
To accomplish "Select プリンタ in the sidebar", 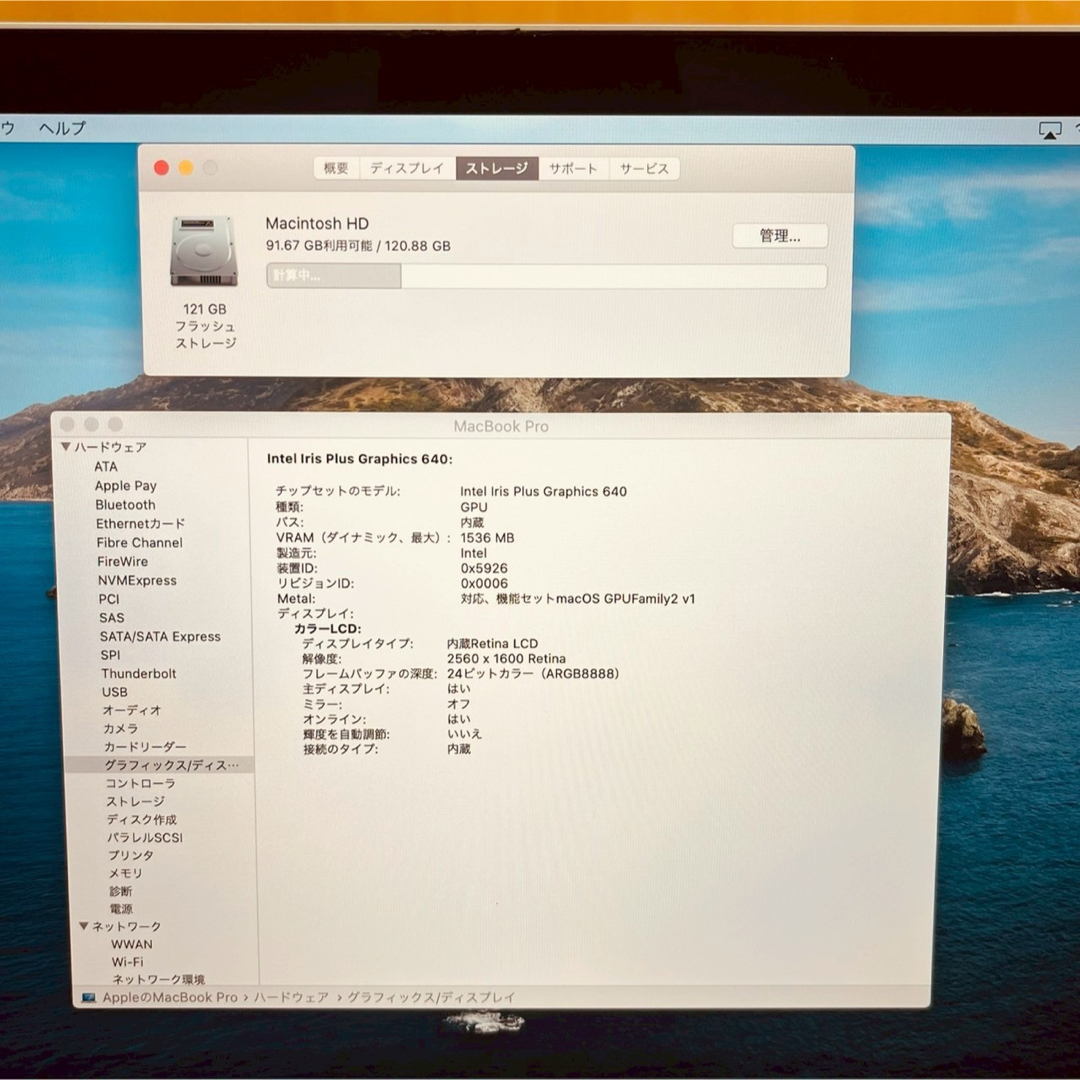I will tap(131, 855).
